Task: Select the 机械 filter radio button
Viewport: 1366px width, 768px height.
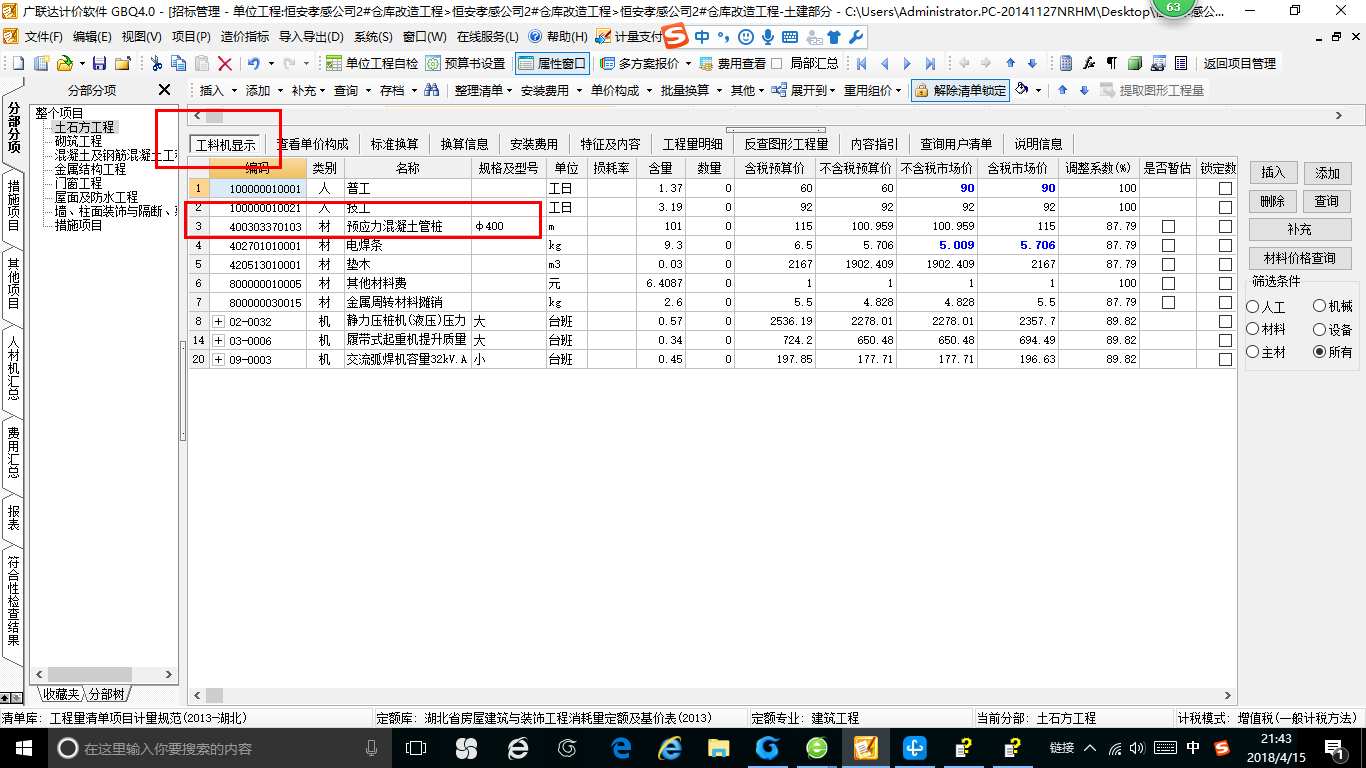Action: coord(1320,306)
